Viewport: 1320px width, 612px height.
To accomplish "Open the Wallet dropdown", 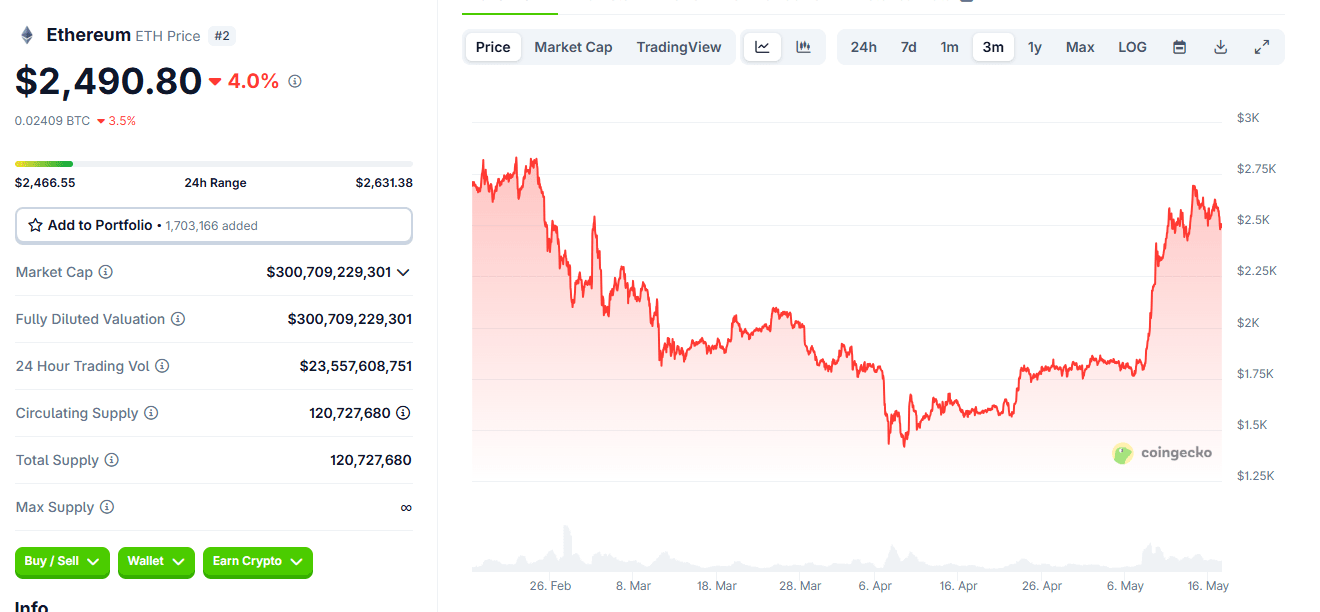I will [156, 562].
